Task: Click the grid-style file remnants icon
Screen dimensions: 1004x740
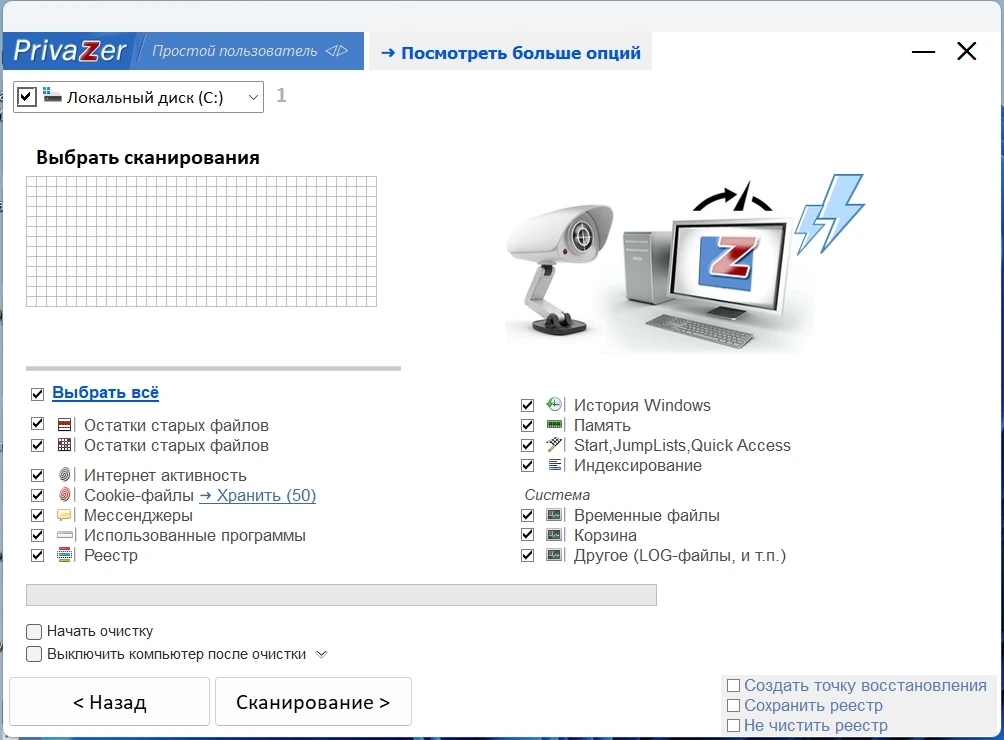Action: pyautogui.click(x=65, y=445)
